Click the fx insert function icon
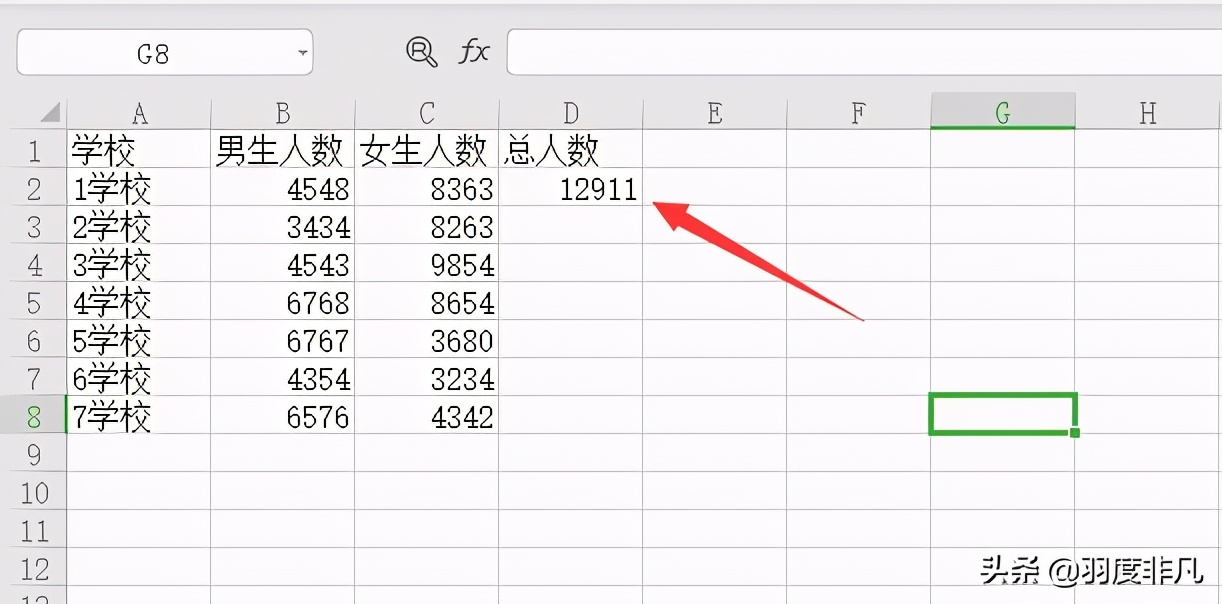This screenshot has width=1222, height=604. point(474,52)
